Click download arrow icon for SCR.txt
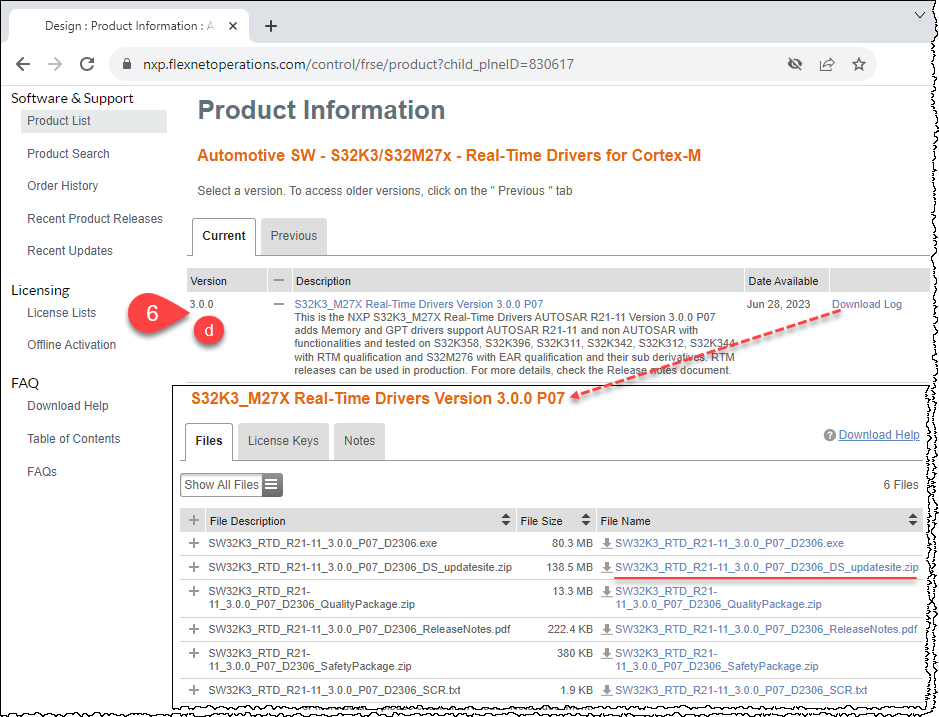This screenshot has height=717, width=939. [x=607, y=690]
